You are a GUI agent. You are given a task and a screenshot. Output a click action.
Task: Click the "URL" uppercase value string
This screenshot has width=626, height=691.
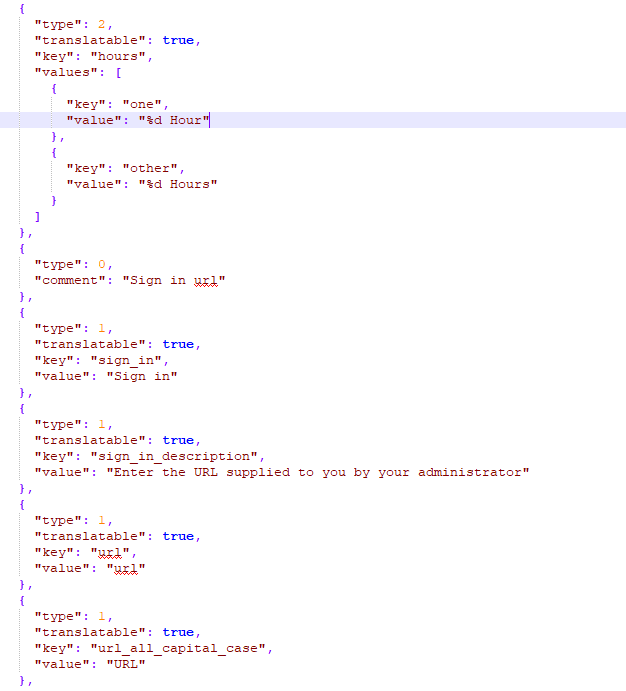[x=126, y=665]
